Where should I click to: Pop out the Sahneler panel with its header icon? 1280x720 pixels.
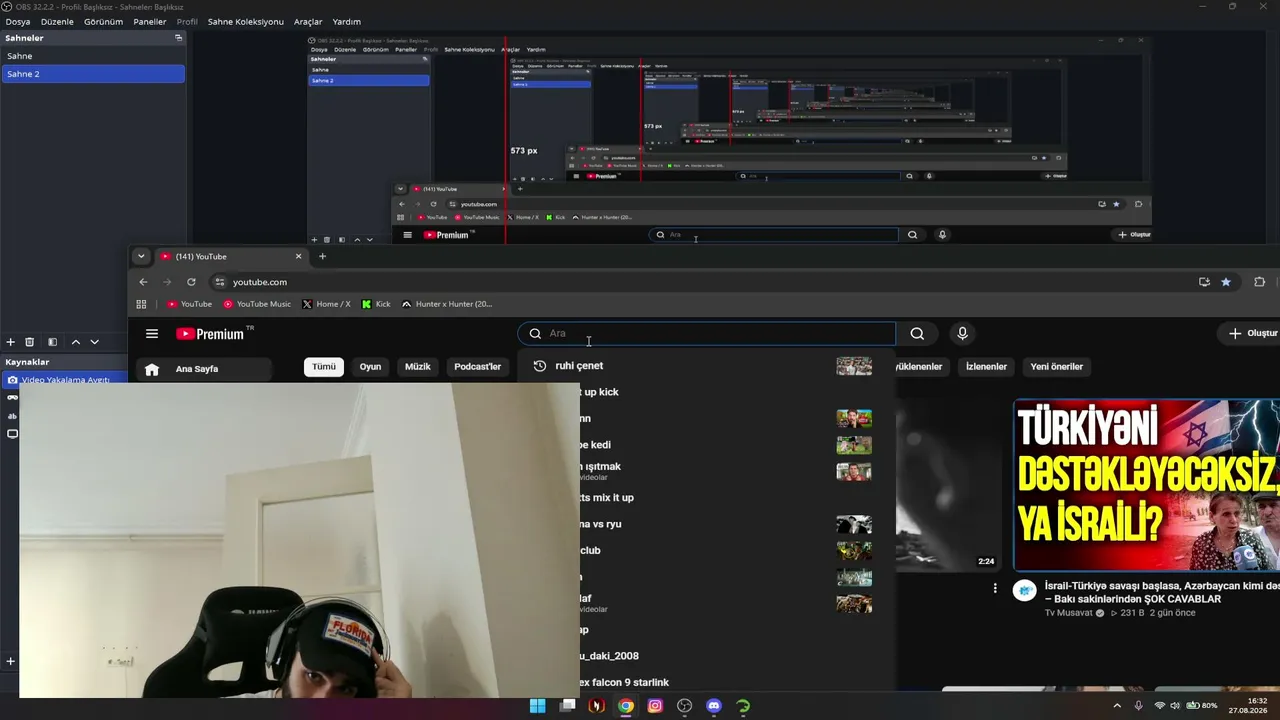pos(179,38)
